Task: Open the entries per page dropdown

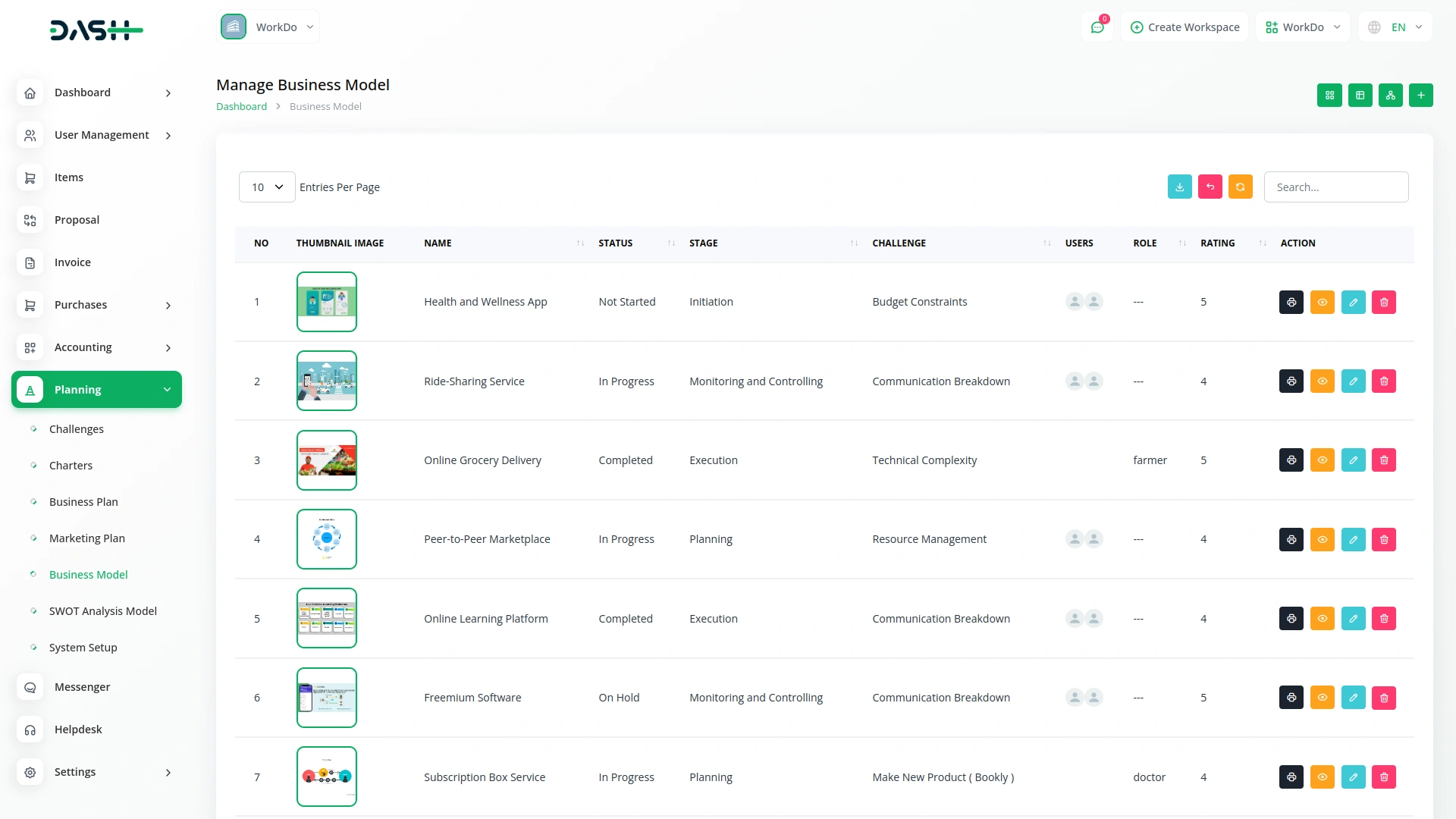Action: point(267,187)
